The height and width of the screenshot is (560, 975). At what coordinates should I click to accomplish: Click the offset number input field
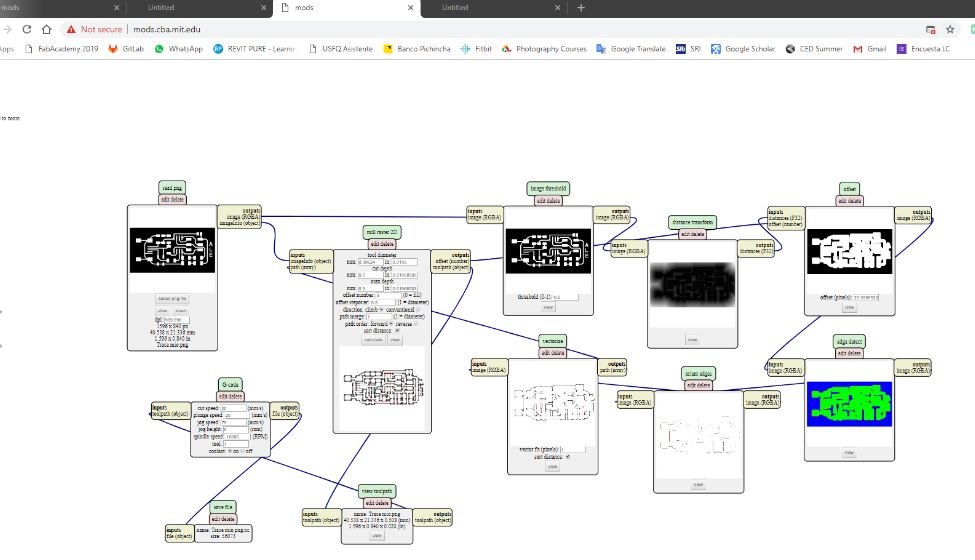tap(388, 295)
